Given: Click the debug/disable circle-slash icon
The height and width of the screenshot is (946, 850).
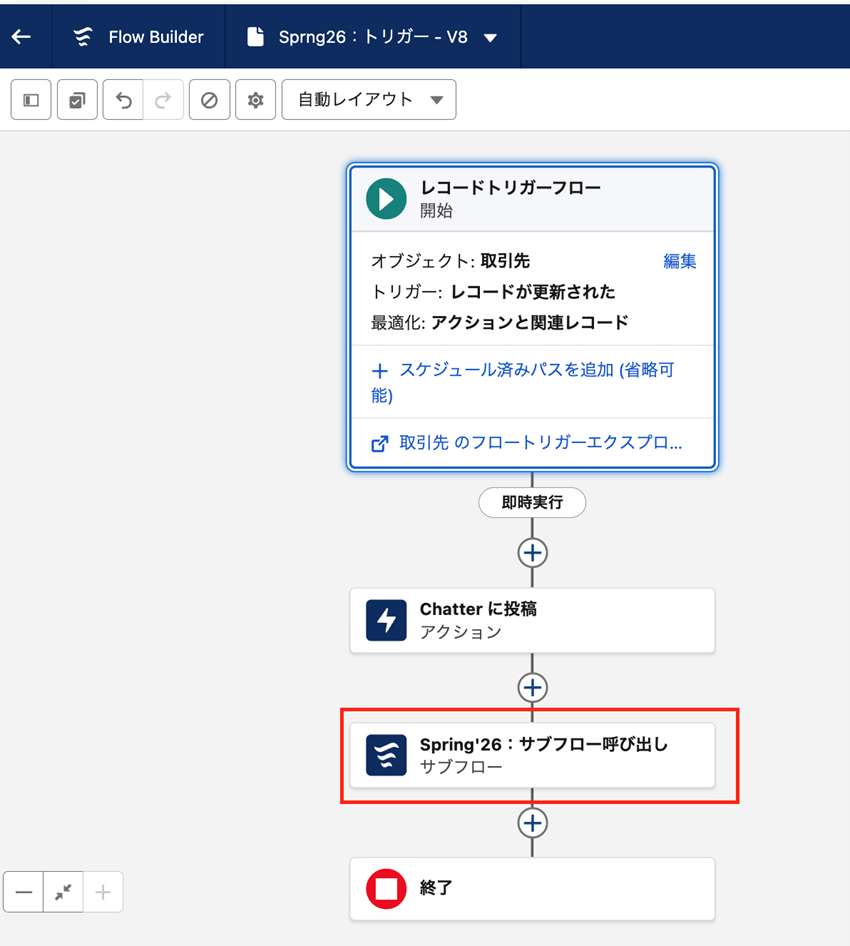Looking at the screenshot, I should (209, 100).
